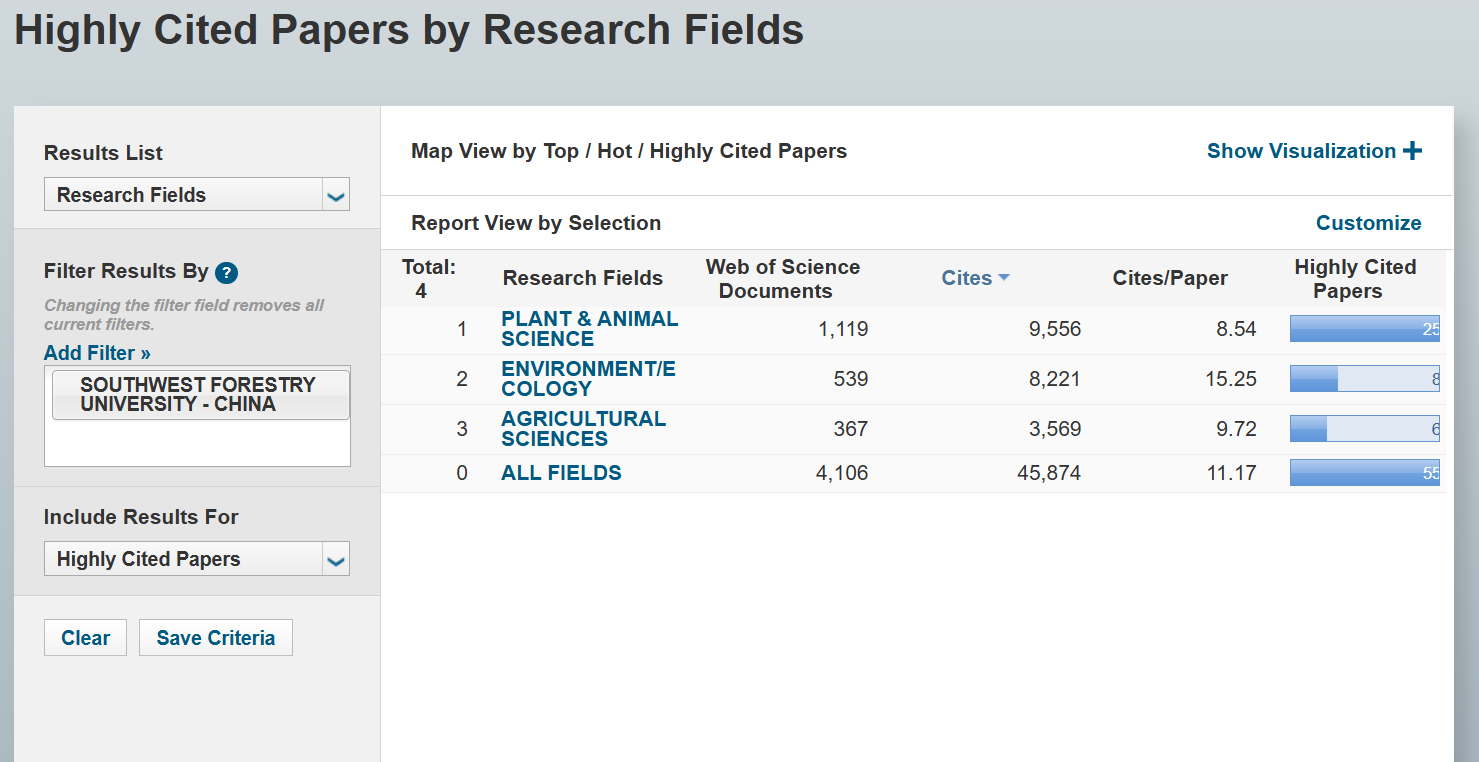Click the Add Filter link
Viewport: 1479px width, 762px height.
pyautogui.click(x=97, y=353)
